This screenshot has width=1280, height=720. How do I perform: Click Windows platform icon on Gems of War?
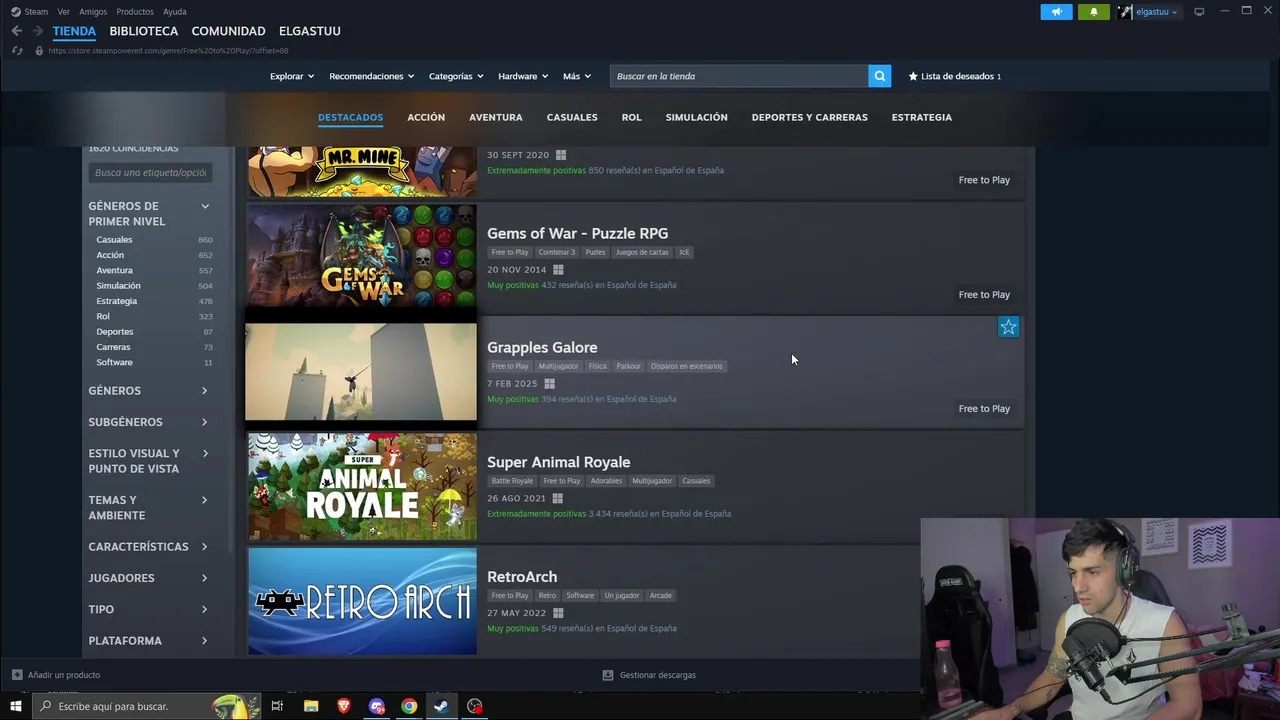(x=558, y=270)
